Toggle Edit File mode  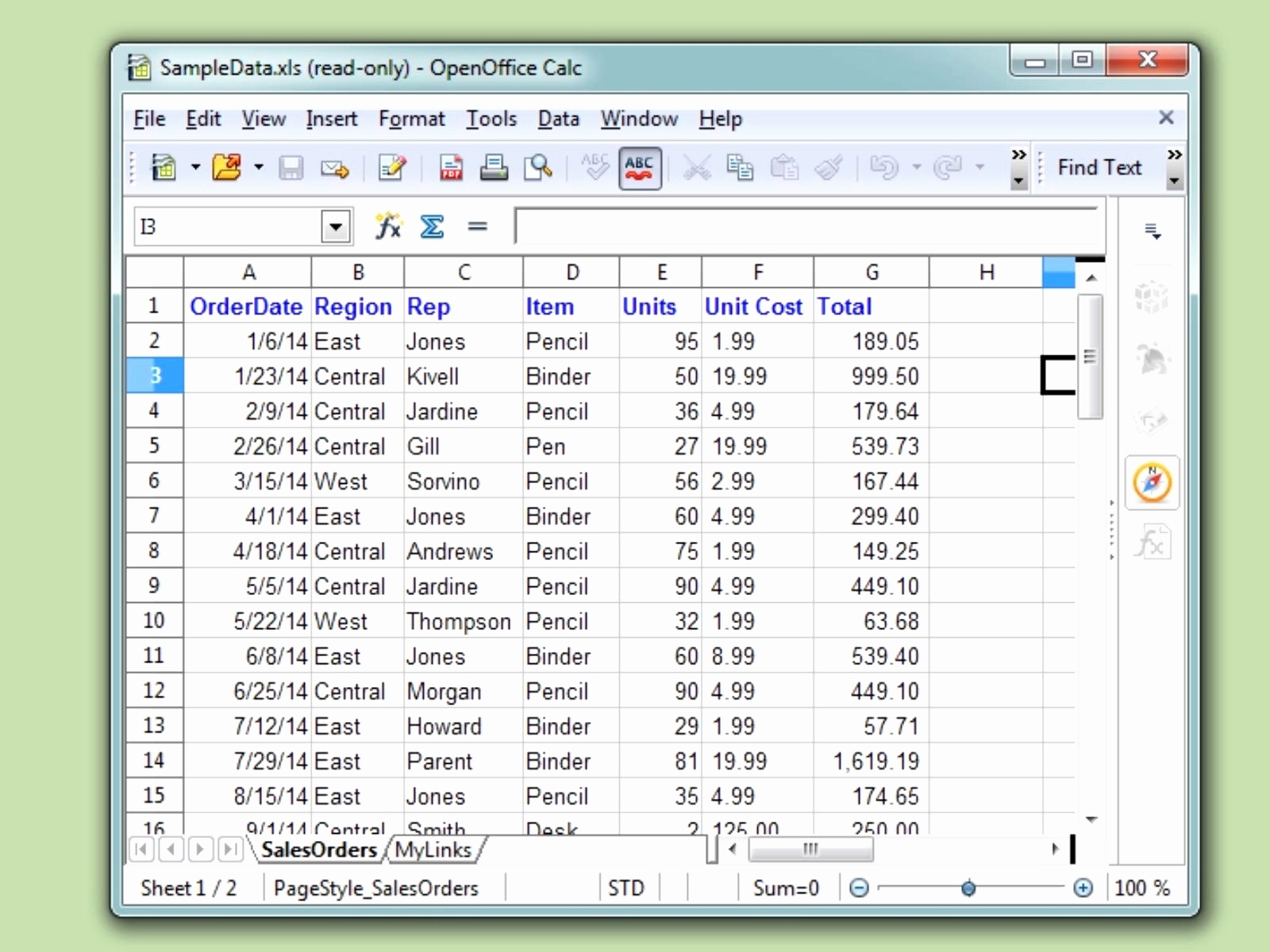[x=391, y=167]
